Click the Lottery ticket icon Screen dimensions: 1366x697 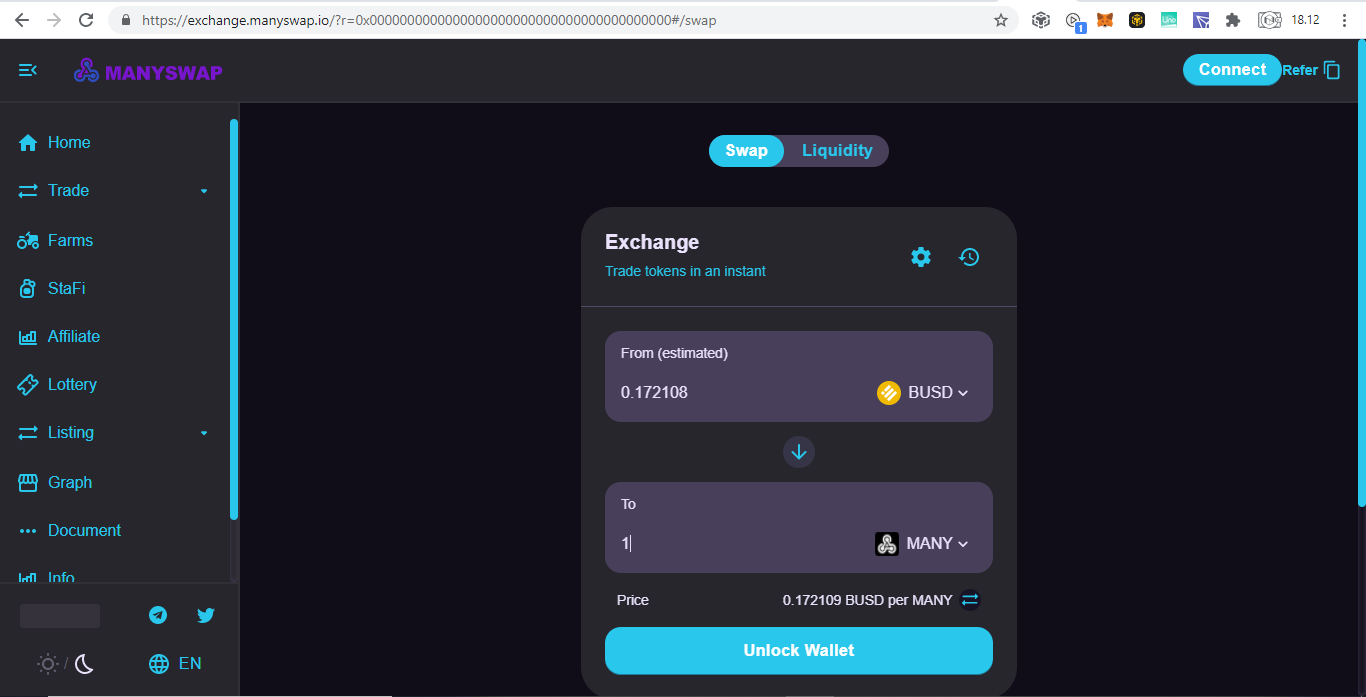[x=28, y=384]
